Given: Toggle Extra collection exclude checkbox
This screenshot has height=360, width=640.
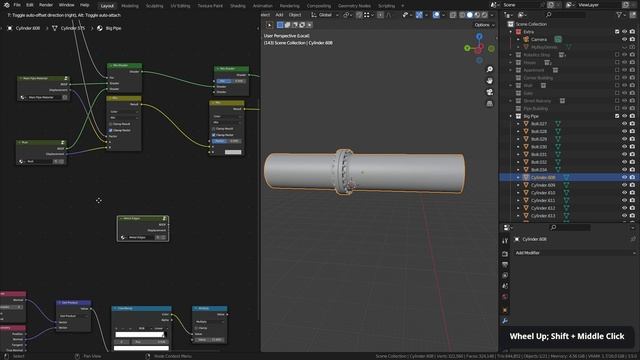Looking at the screenshot, I should click(x=617, y=31).
